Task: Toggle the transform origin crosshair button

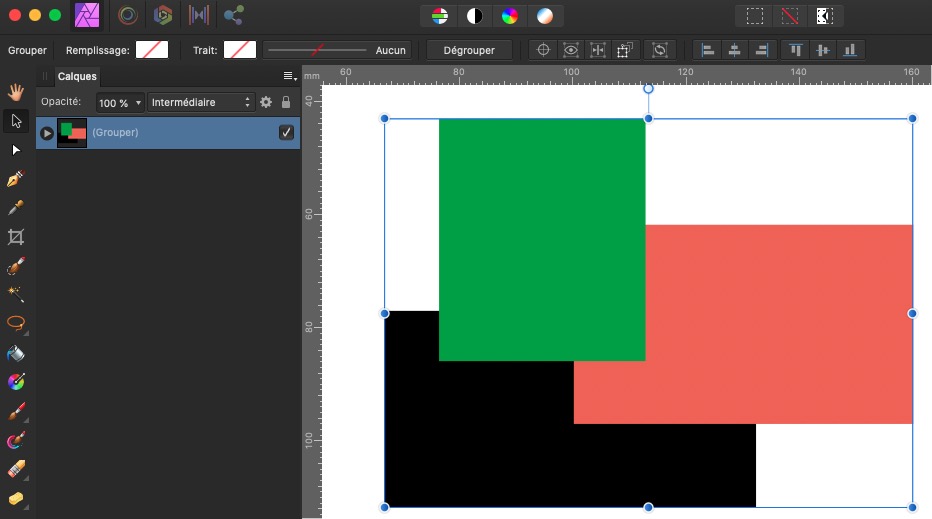Action: click(x=543, y=50)
